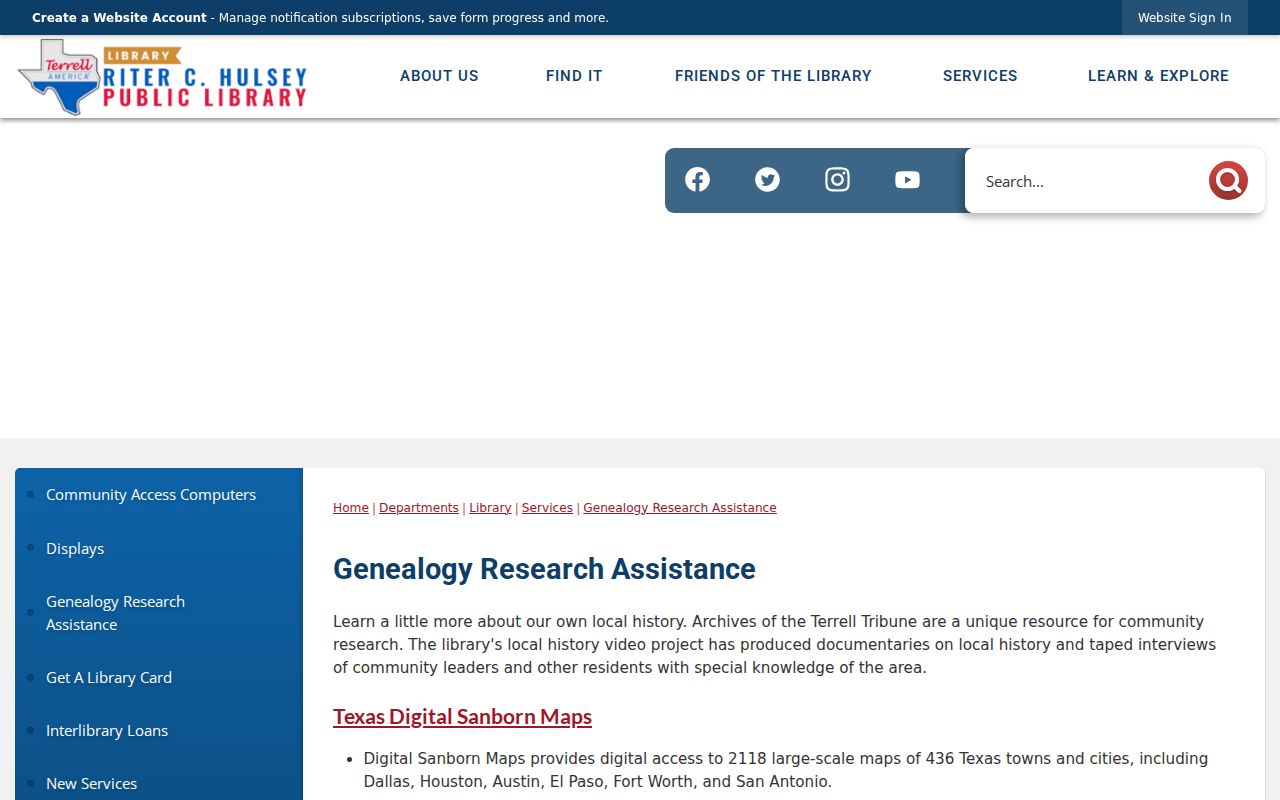This screenshot has width=1280, height=800.
Task: Go to Home in the breadcrumb
Action: (351, 508)
